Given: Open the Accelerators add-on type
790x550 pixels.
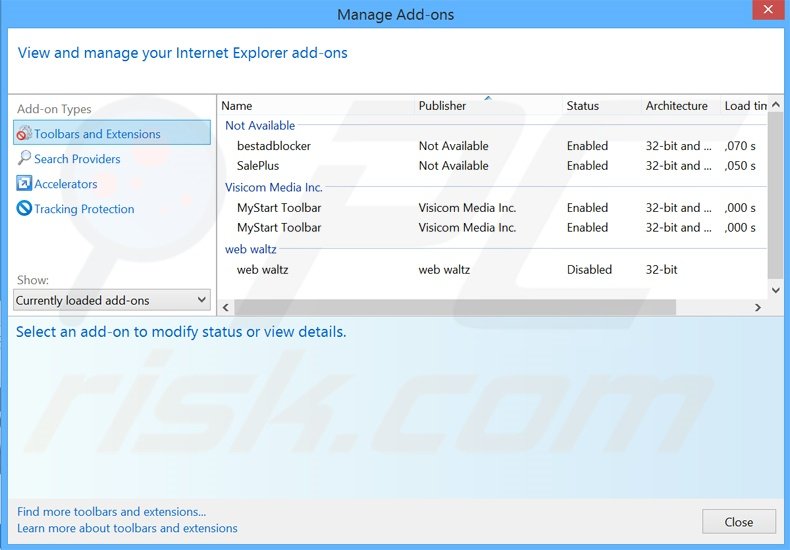Looking at the screenshot, I should point(65,184).
